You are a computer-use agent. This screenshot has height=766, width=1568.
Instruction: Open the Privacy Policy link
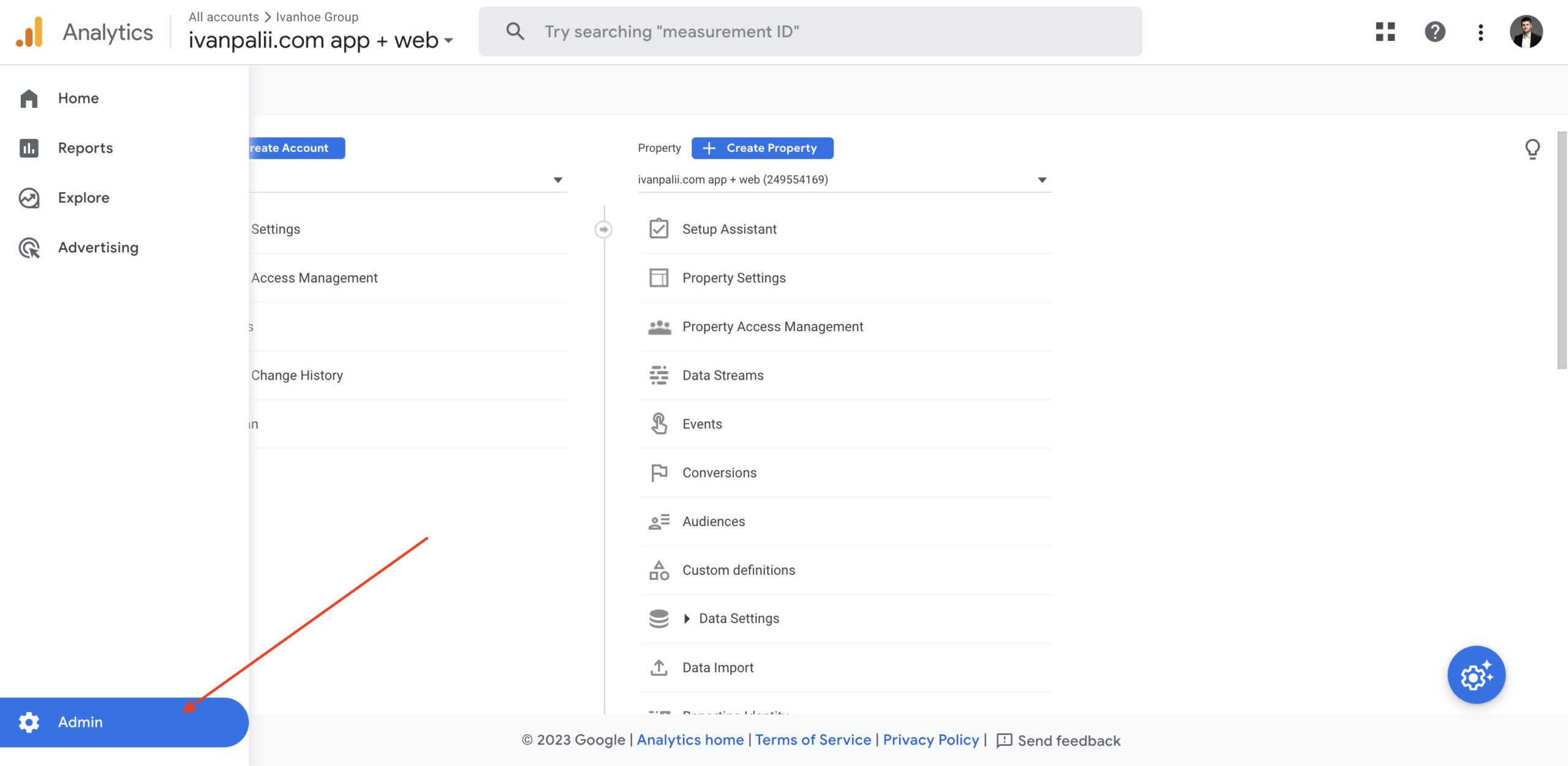[930, 740]
